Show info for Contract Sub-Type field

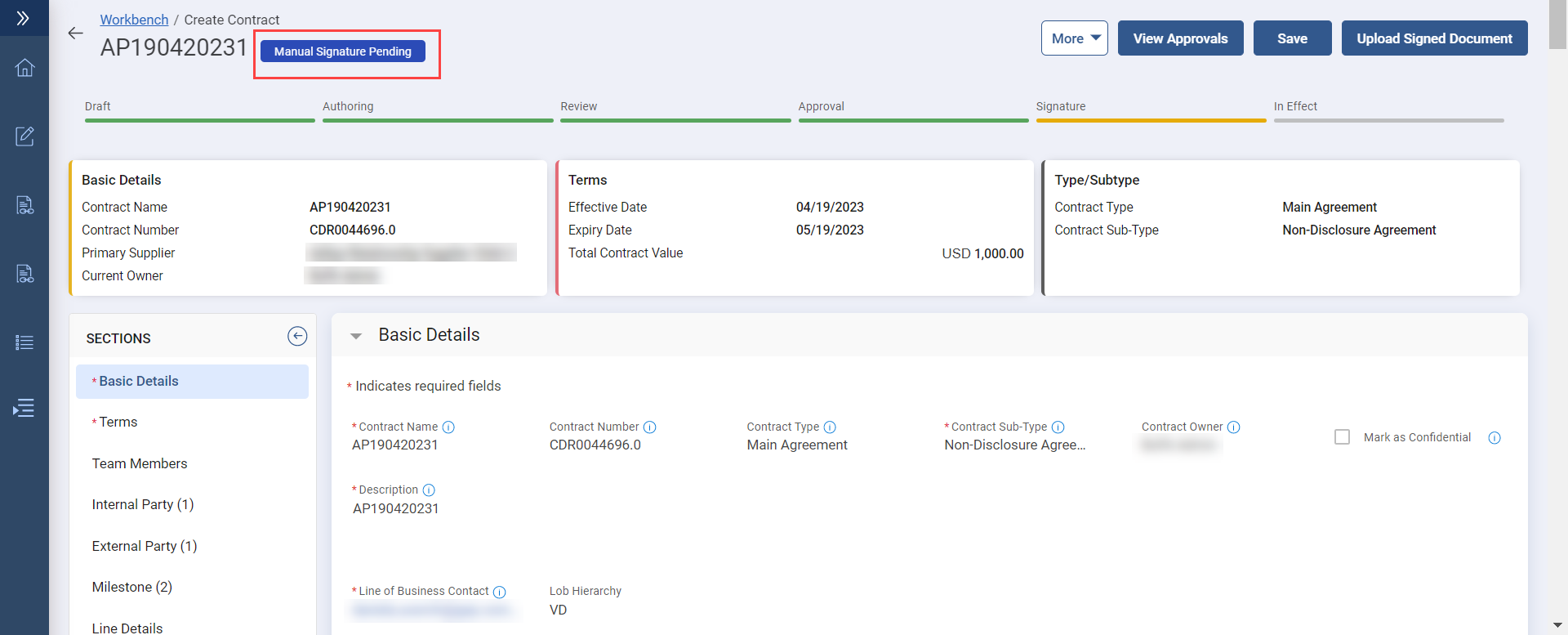click(x=1058, y=427)
